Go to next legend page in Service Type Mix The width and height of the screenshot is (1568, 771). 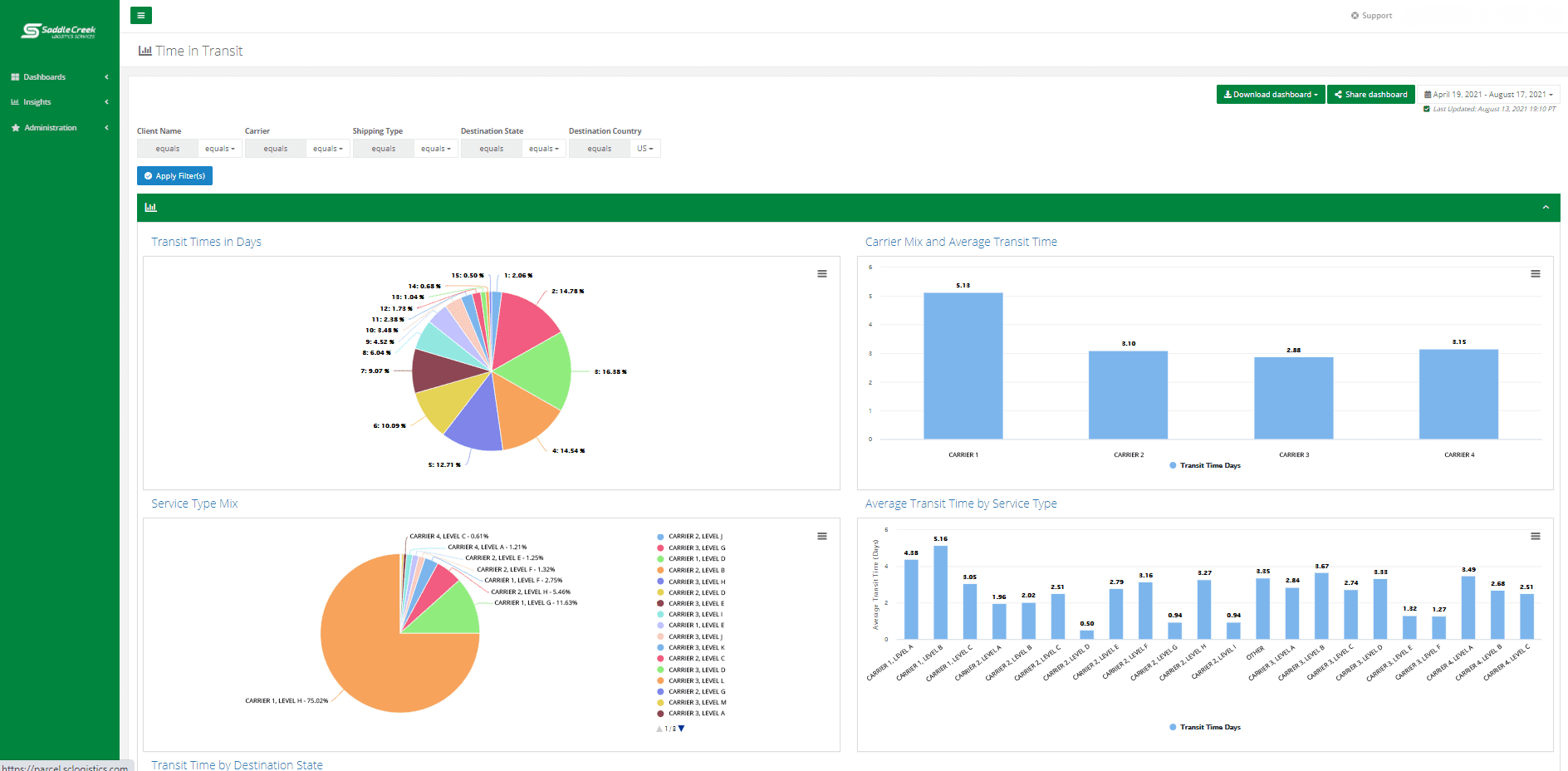coord(681,728)
